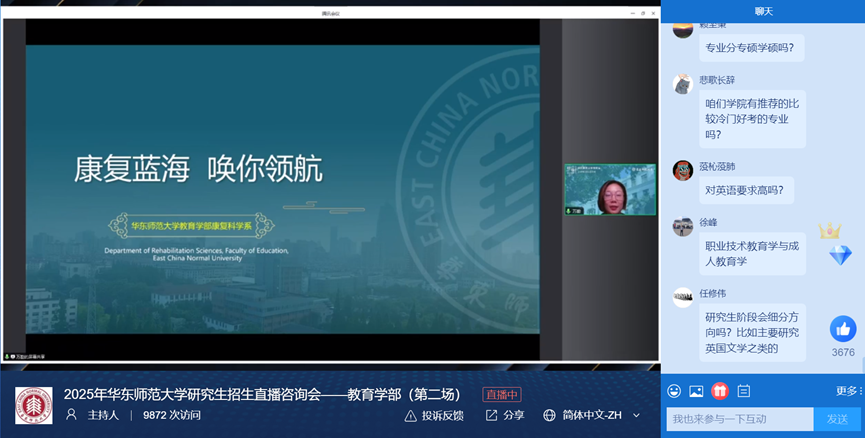This screenshot has height=438, width=865.
Task: Click username 悲歌长辞 in chat
Action: click(717, 80)
